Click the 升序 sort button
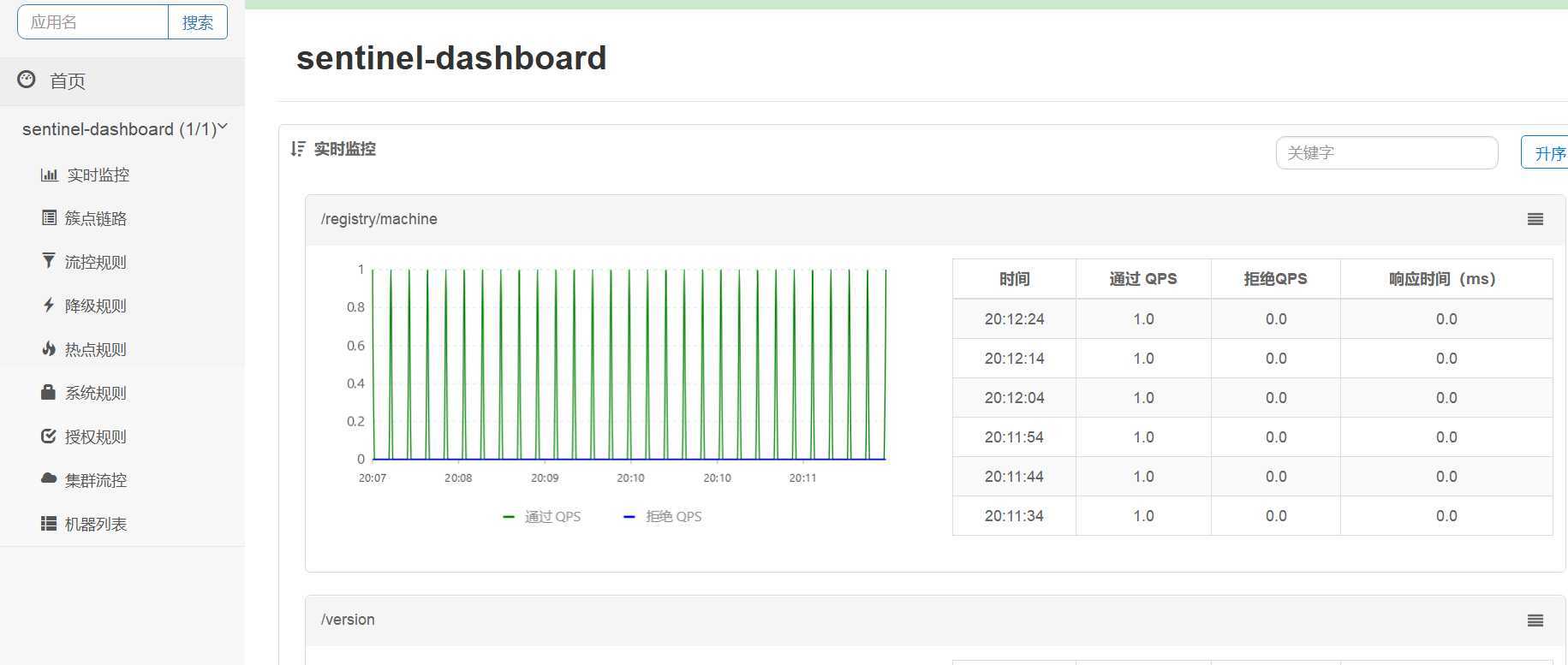 pos(1545,153)
